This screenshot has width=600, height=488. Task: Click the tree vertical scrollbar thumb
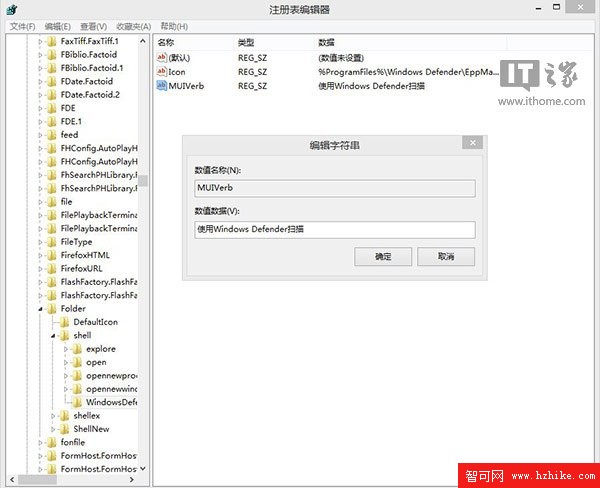point(143,180)
